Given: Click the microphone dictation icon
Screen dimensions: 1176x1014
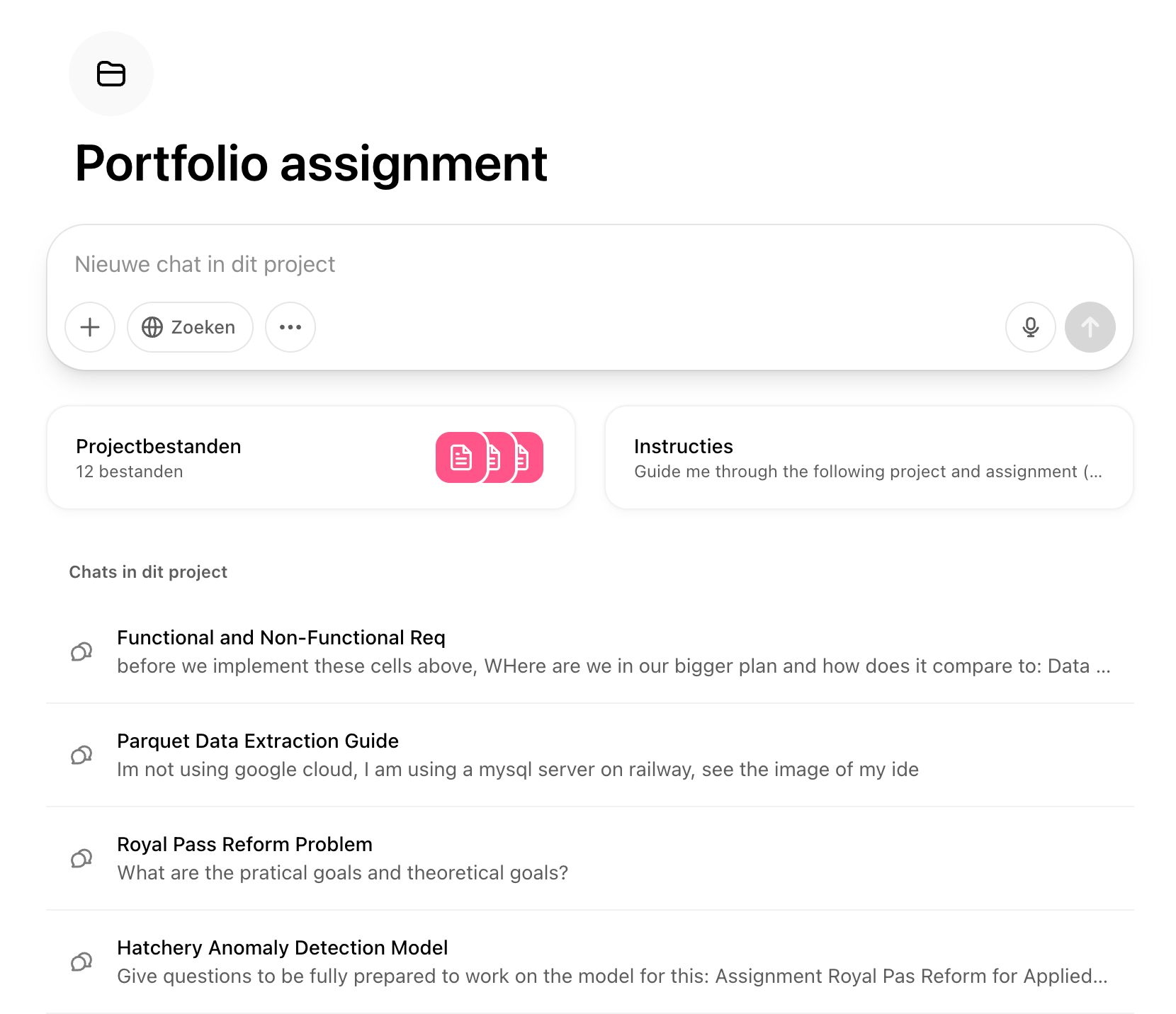Looking at the screenshot, I should click(1031, 327).
